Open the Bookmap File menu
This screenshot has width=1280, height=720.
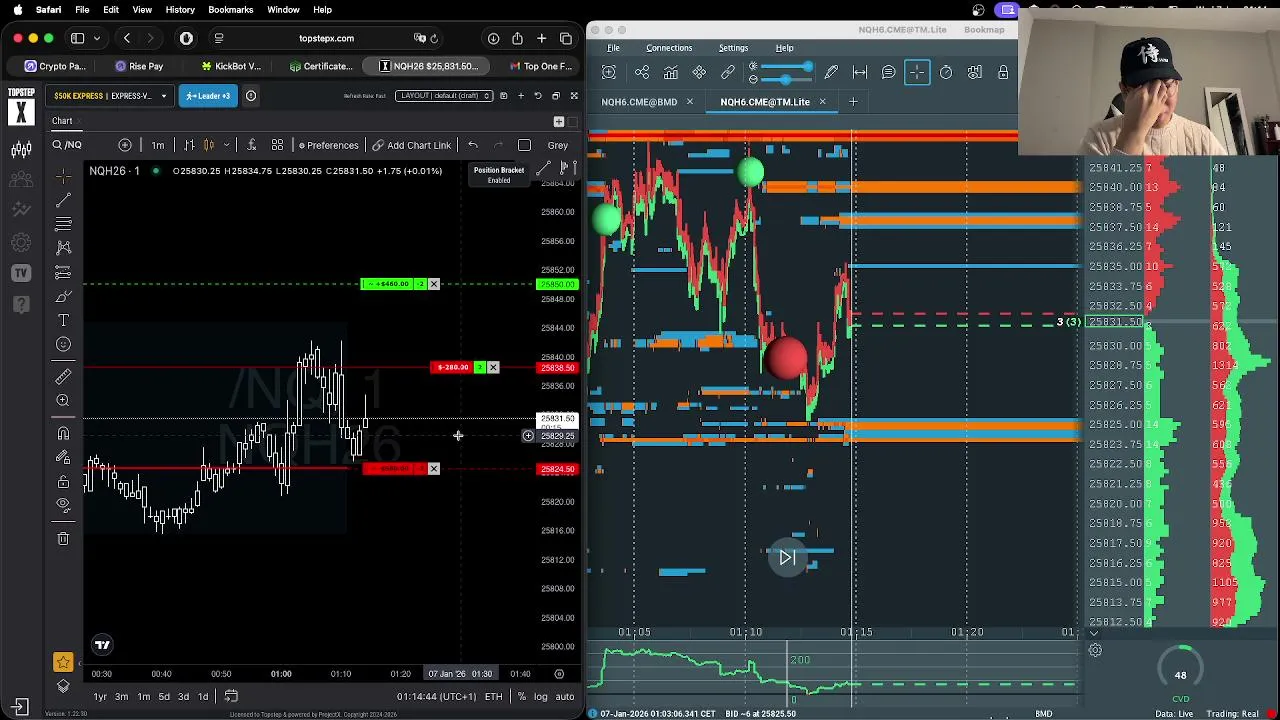point(613,48)
